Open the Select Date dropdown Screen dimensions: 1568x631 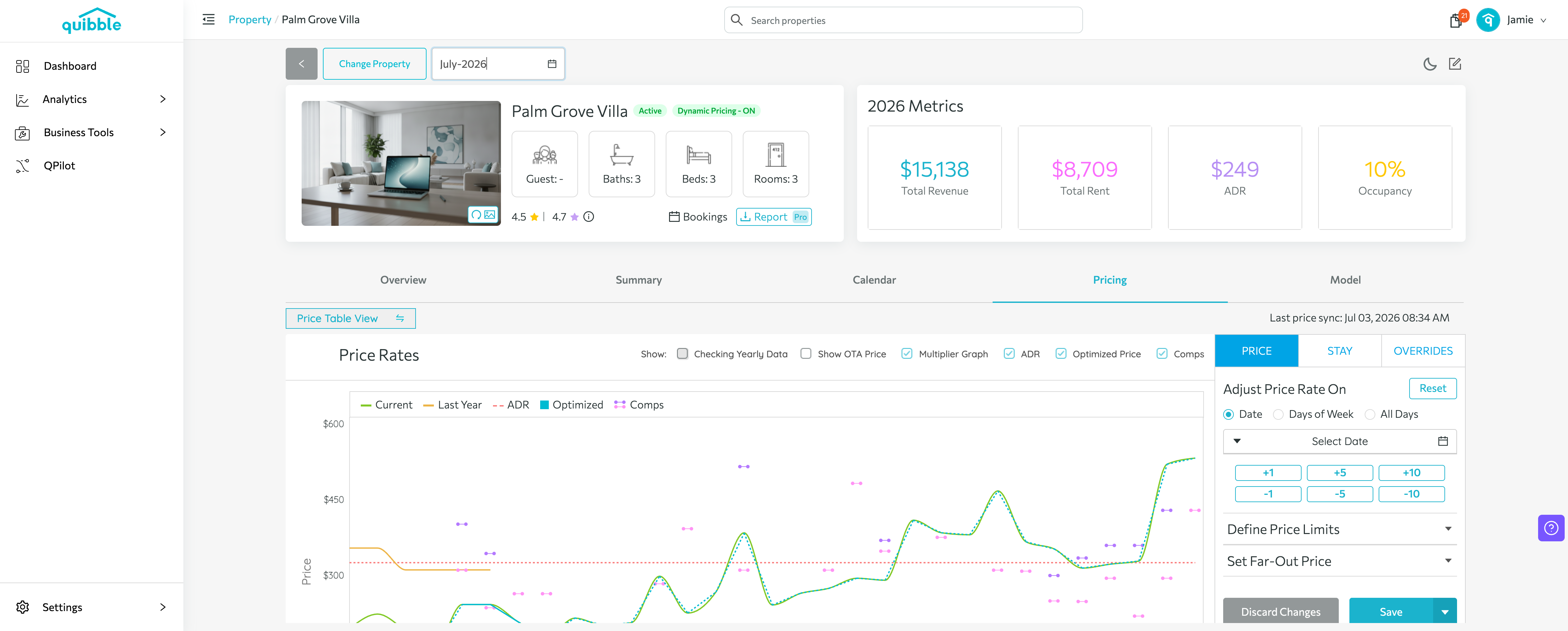point(1339,441)
